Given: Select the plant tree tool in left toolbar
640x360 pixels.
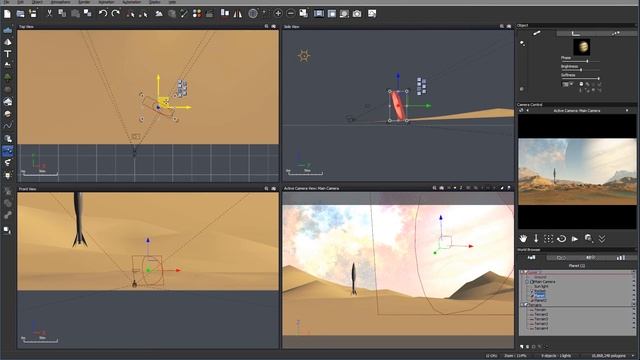Looking at the screenshot, I should [7, 77].
